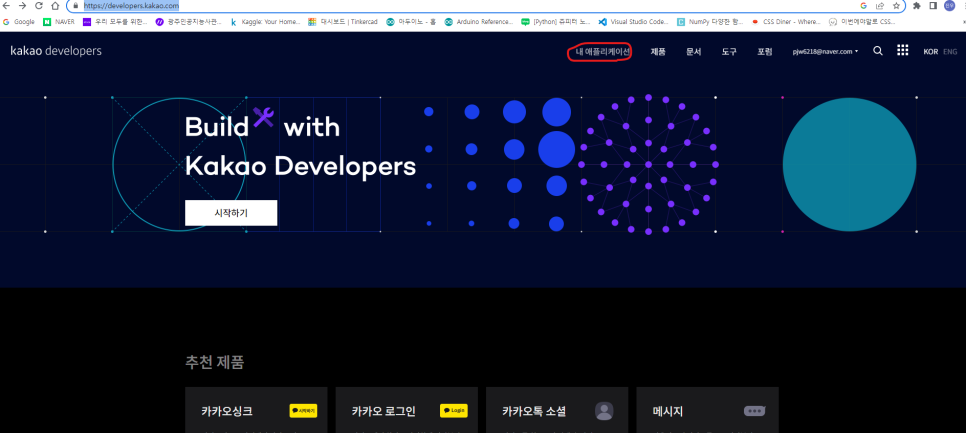966x433 pixels.
Task: Open the 메시지 product card
Action: coord(707,410)
